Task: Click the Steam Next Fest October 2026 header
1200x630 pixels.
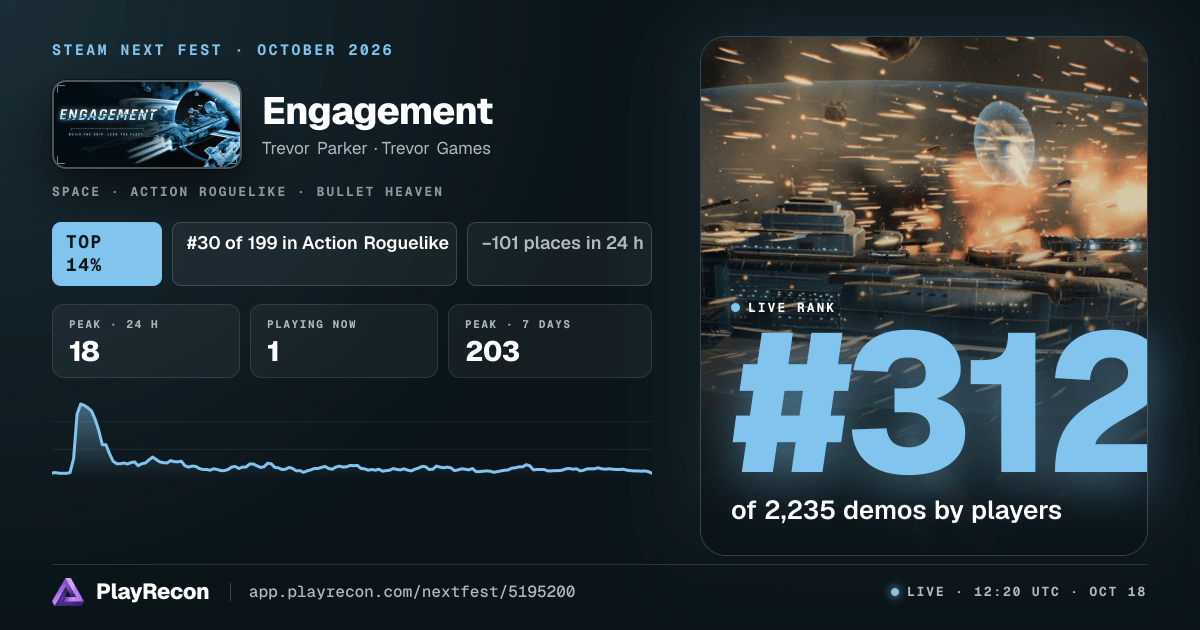Action: (x=222, y=50)
